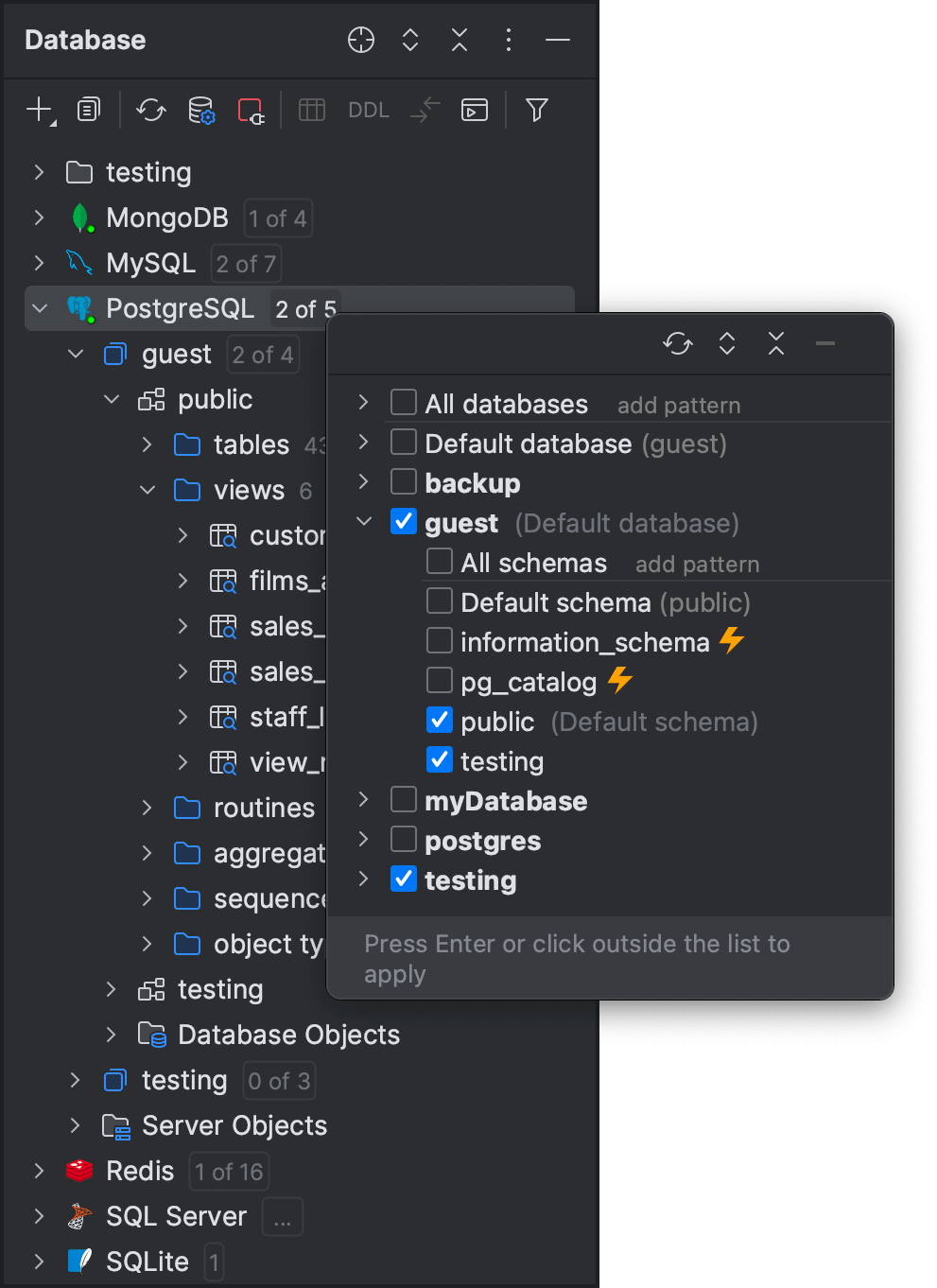Check the Default schema (public) checkbox
Screen dimensions: 937x1288
440,600
